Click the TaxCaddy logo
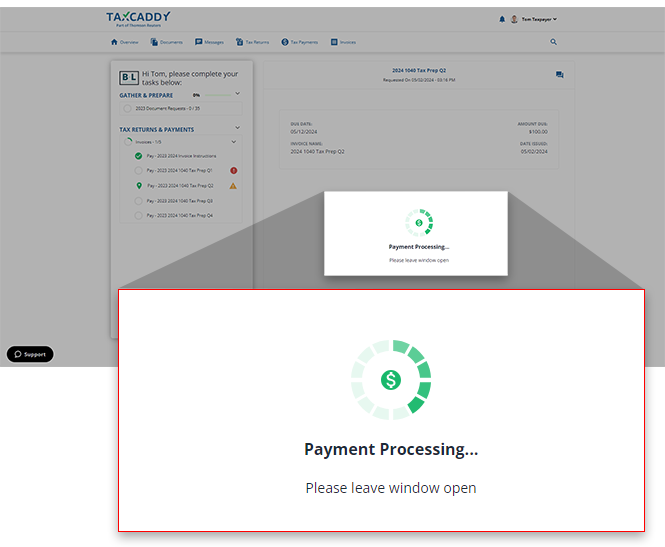This screenshot has height=547, width=665. [x=138, y=18]
